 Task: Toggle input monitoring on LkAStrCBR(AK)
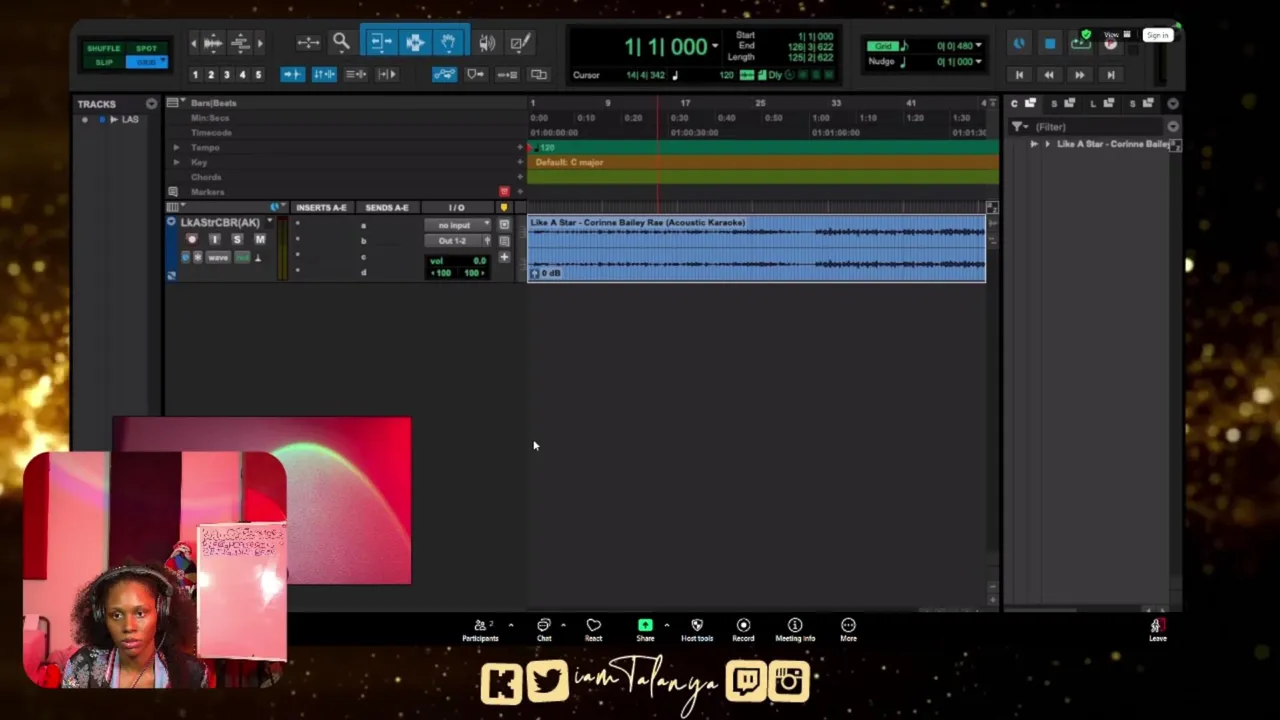click(x=214, y=240)
